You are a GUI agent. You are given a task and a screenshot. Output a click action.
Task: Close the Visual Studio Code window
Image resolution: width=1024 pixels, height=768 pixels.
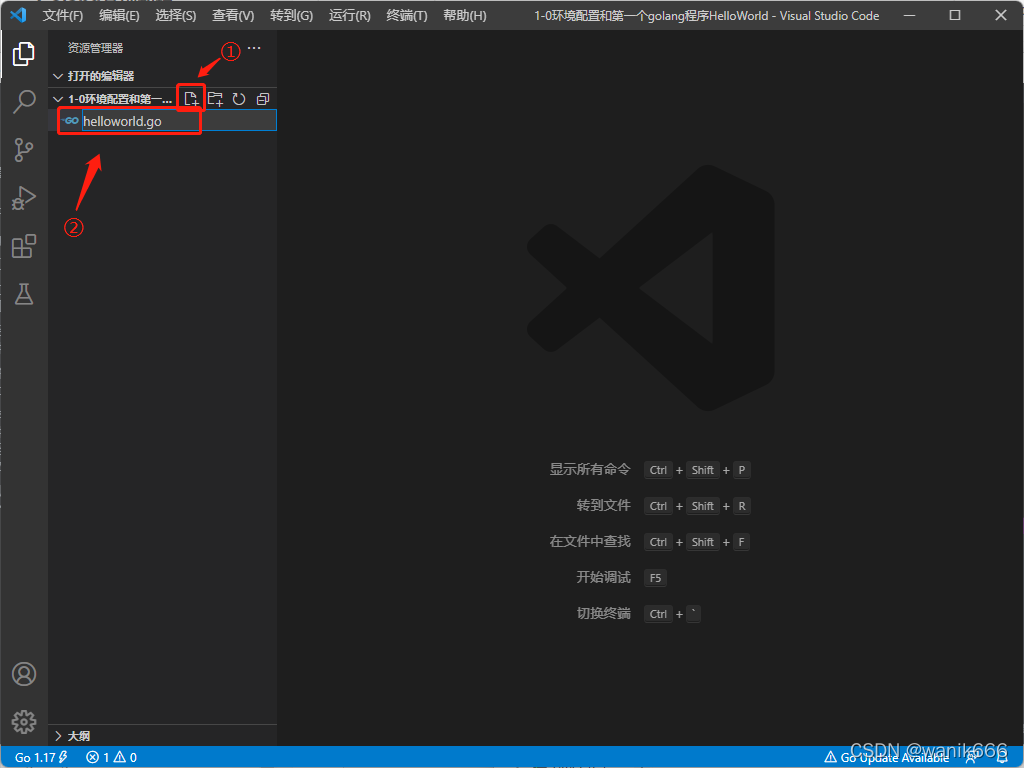pyautogui.click(x=1000, y=15)
